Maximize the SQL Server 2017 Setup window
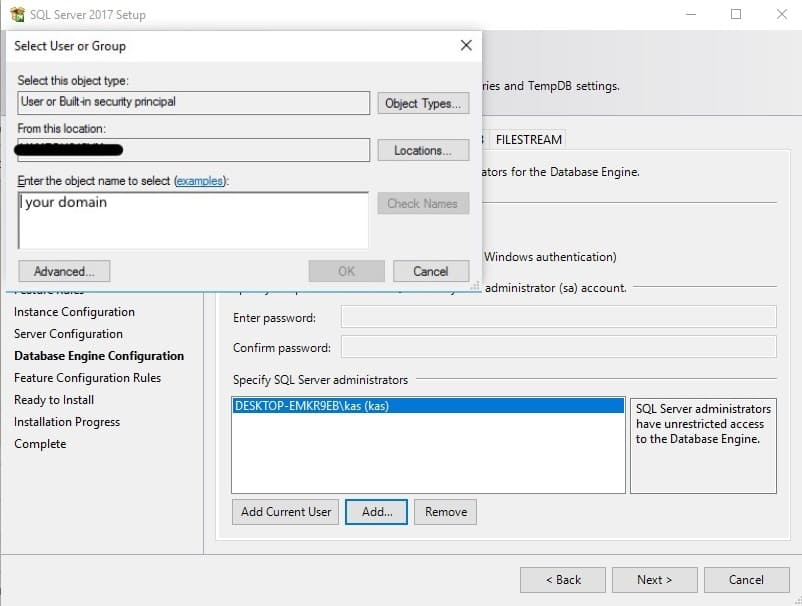Screen dimensions: 802x606 [x=736, y=15]
